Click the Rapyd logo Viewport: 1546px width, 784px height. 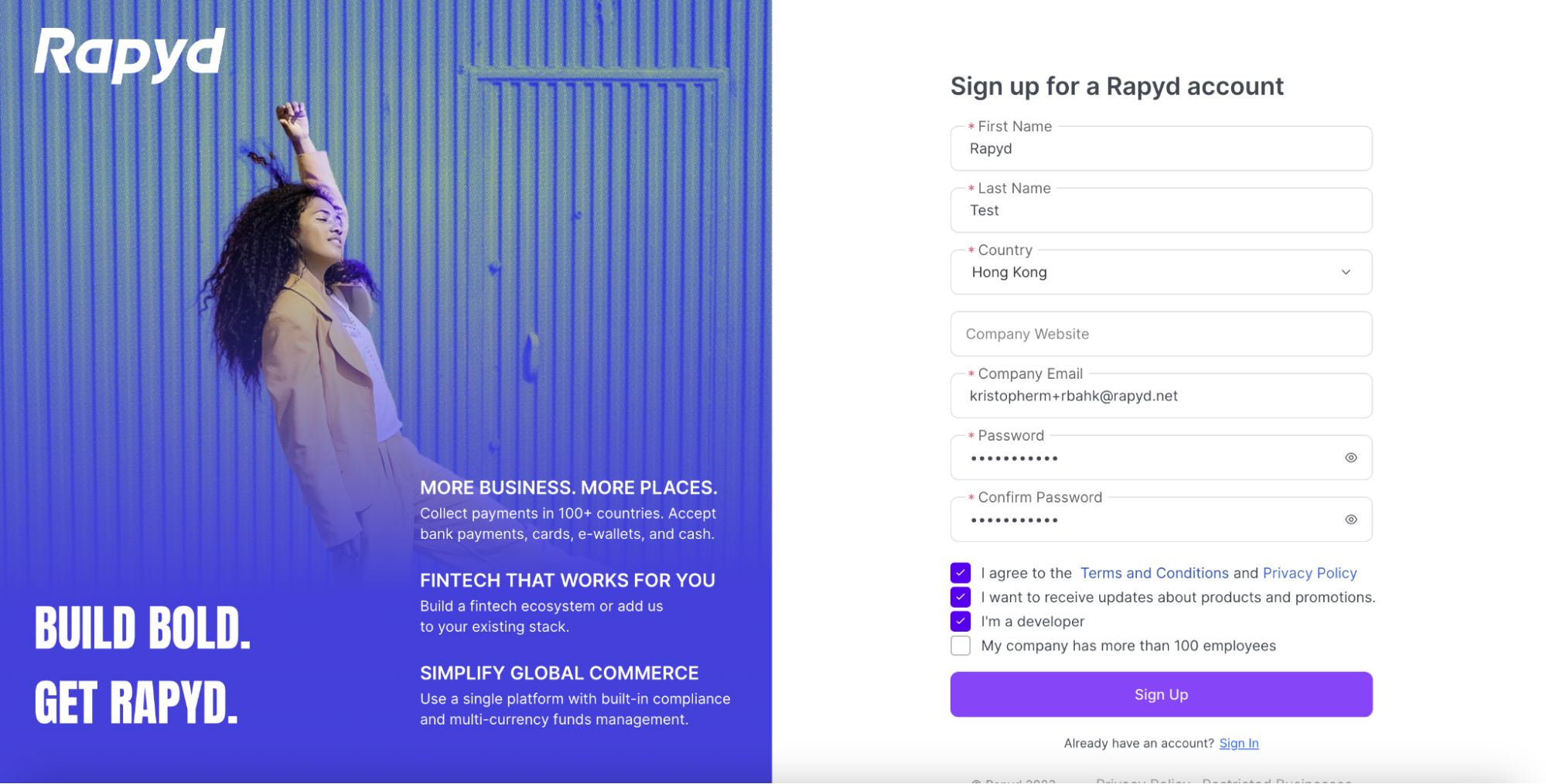(x=129, y=54)
